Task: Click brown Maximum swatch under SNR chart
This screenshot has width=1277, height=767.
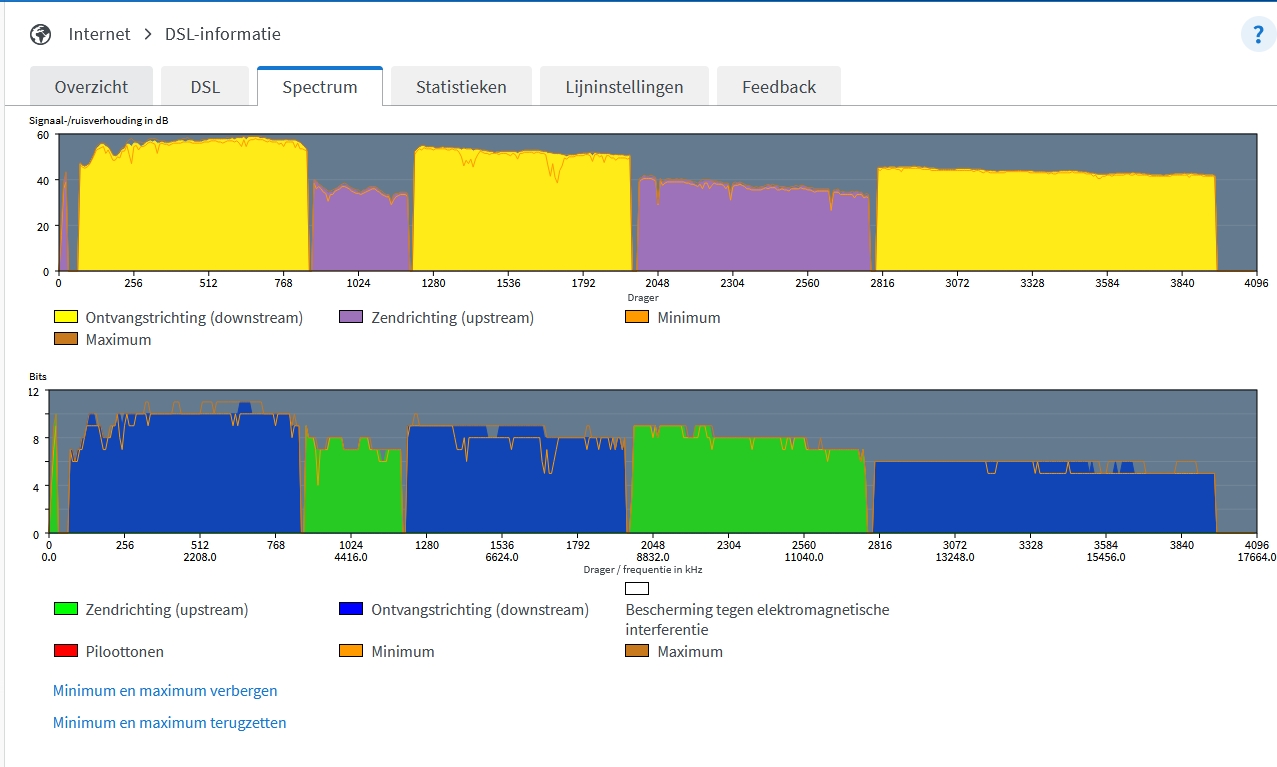Action: coord(66,339)
